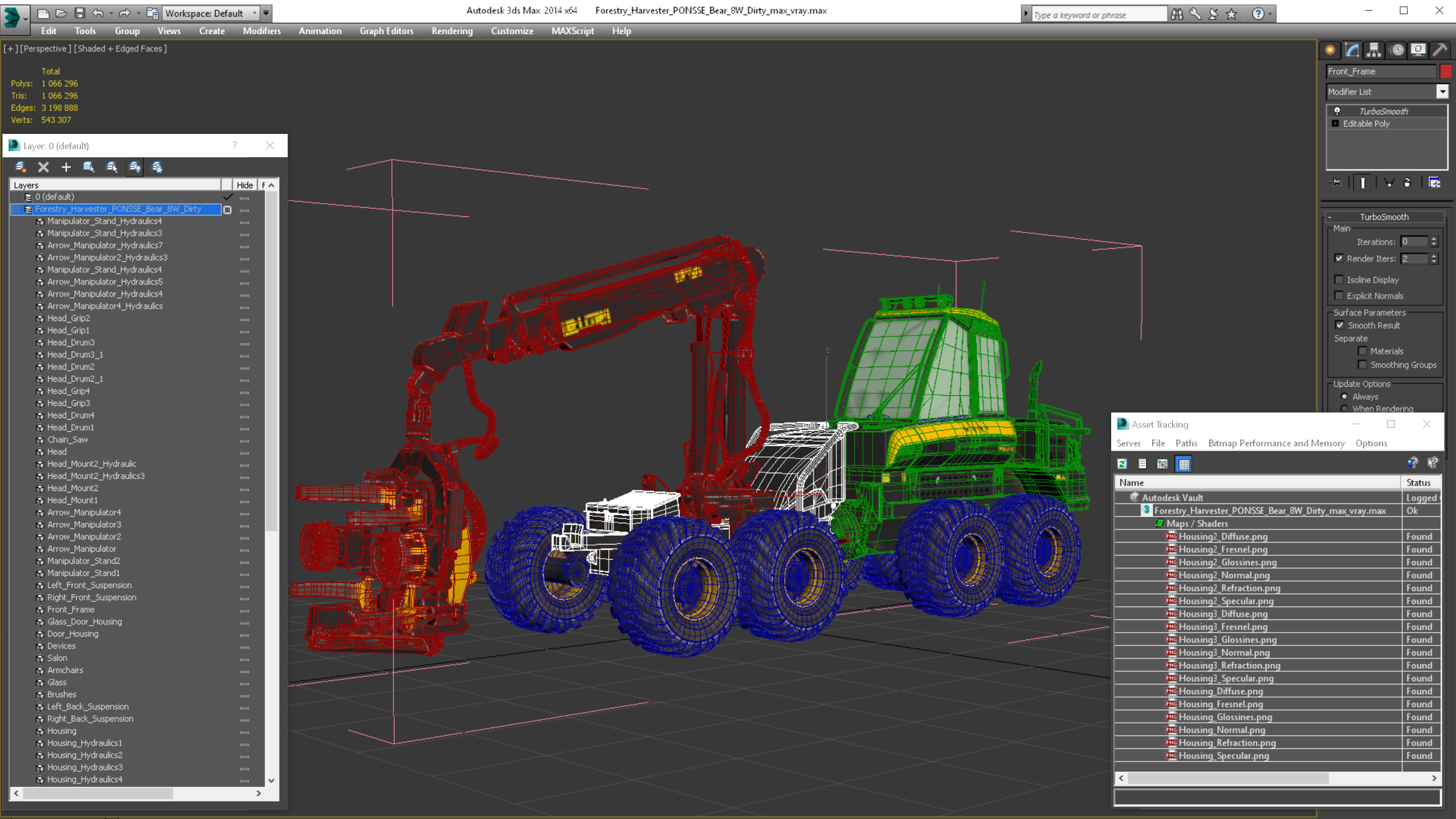1456x819 pixels.
Task: Open Bitmap Performance and Memory menu
Action: coord(1276,443)
